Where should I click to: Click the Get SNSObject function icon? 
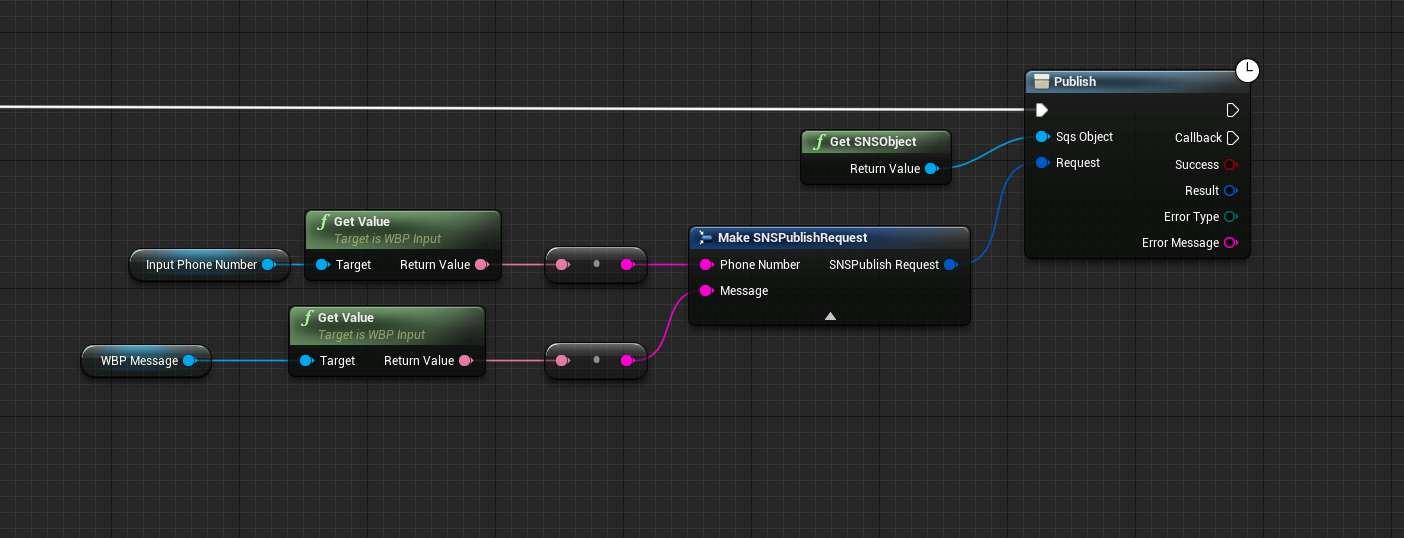[817, 142]
